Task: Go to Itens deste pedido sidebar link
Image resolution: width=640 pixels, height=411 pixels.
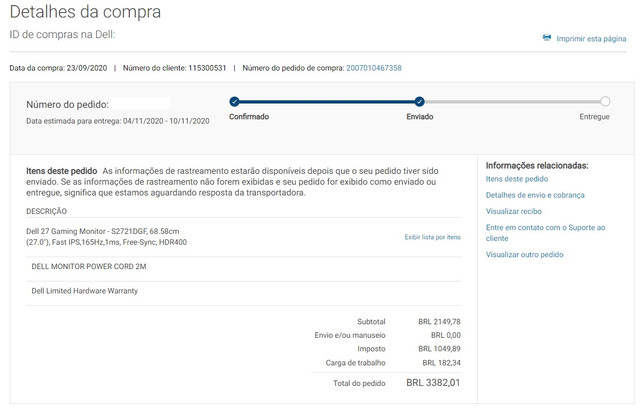Action: click(517, 179)
